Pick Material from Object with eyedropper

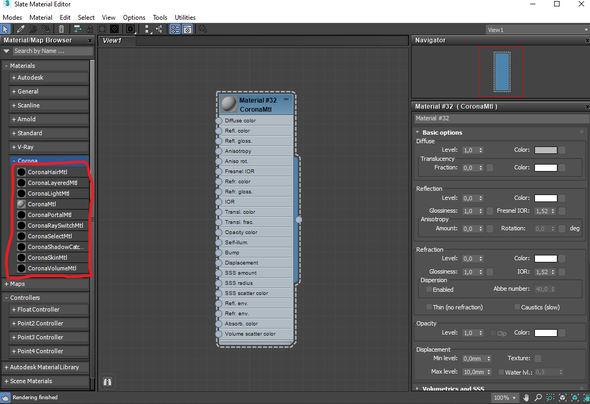(20, 29)
